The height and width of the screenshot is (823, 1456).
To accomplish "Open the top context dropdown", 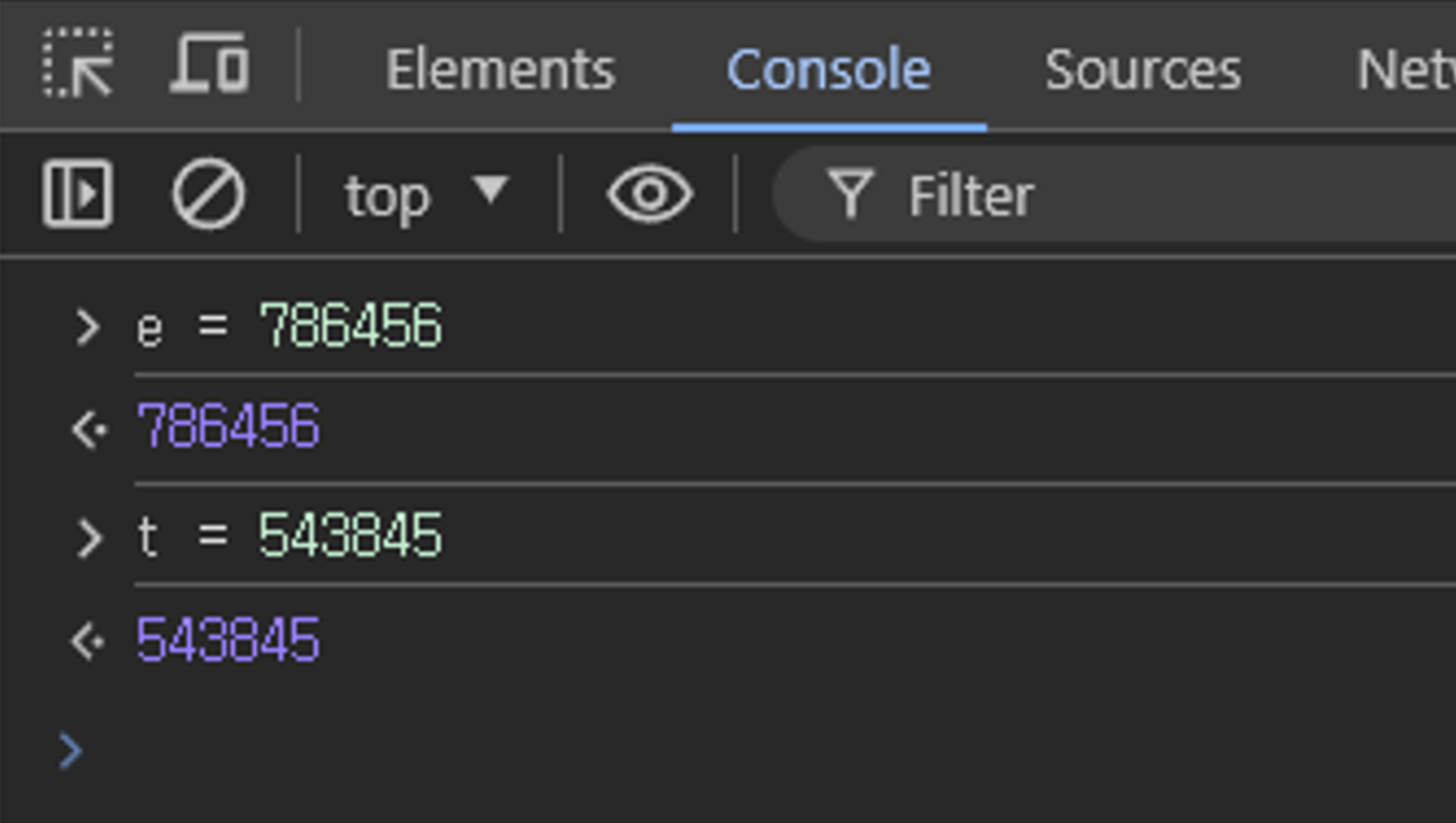I will click(x=427, y=196).
